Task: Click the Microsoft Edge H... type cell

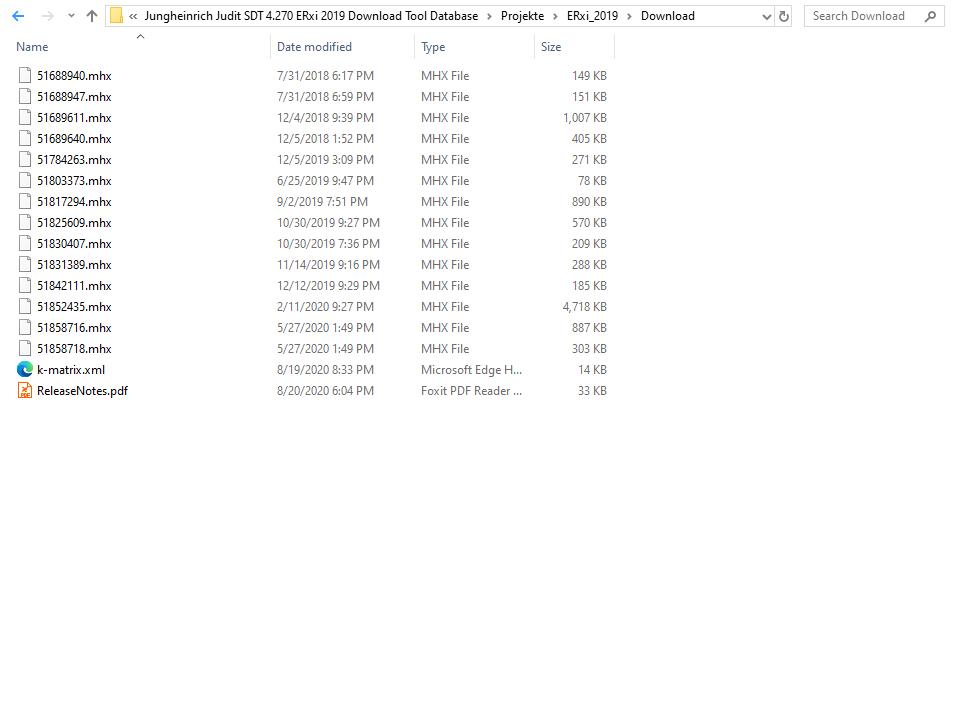Action: pyautogui.click(x=471, y=370)
